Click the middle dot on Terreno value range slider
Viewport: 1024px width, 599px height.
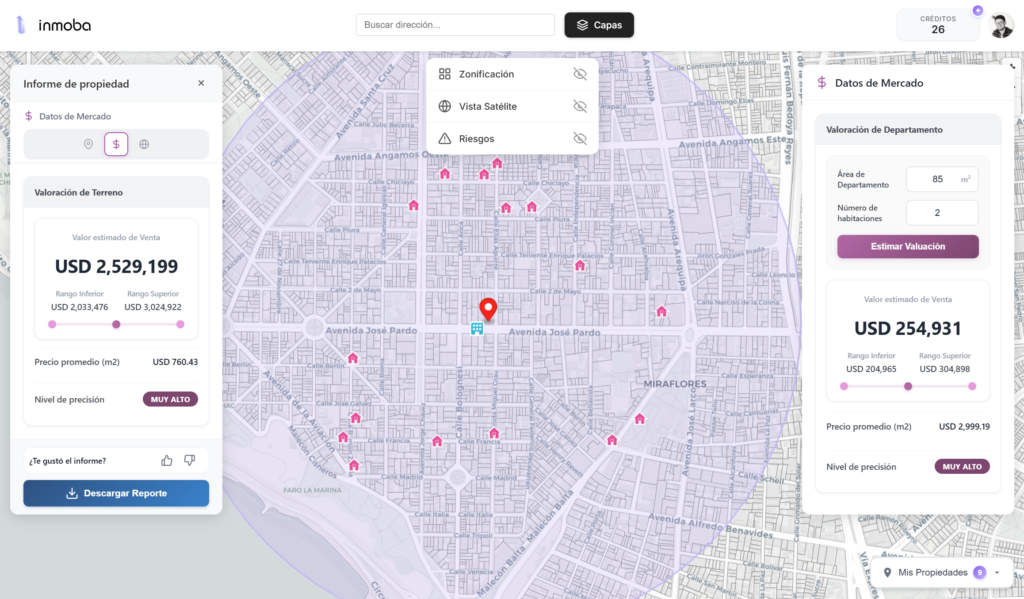click(x=116, y=324)
